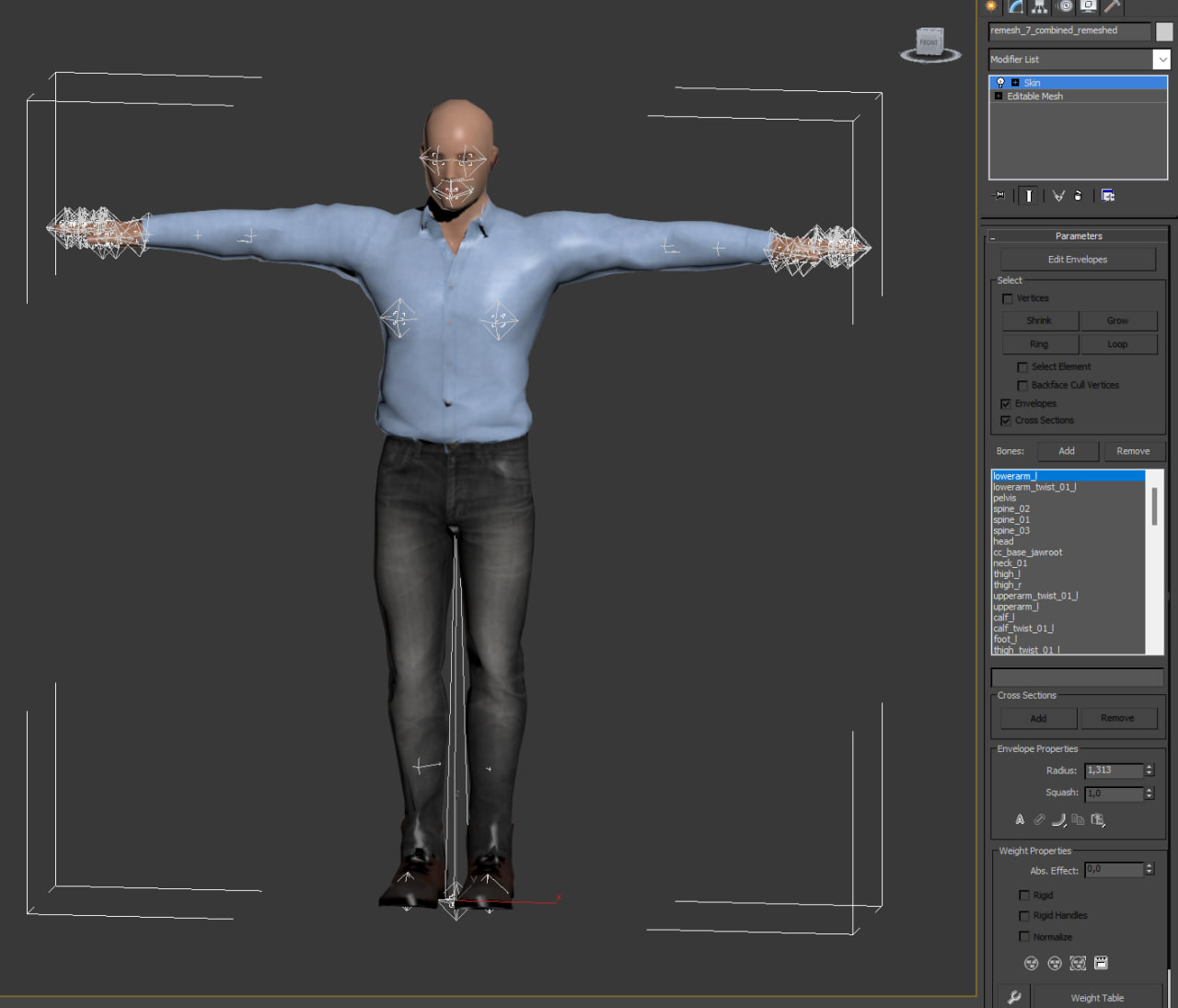Open the Hierarchy command panel tab
This screenshot has height=1008, width=1178.
tap(1039, 6)
